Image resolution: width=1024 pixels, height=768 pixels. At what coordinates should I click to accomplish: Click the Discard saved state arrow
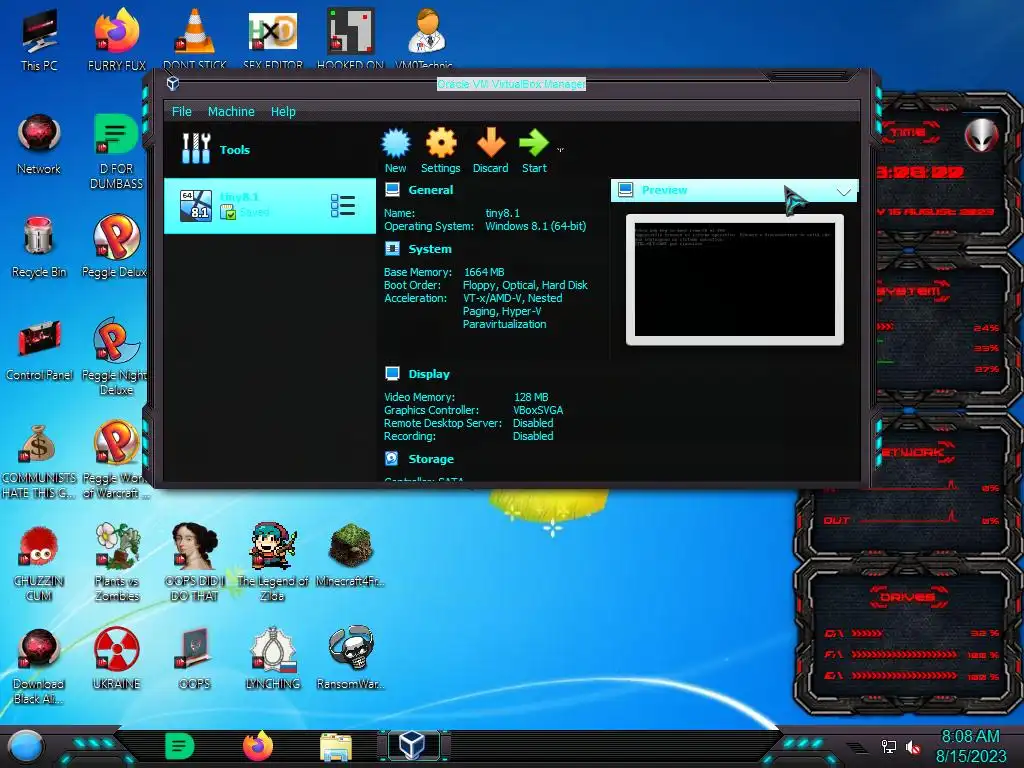(x=490, y=143)
